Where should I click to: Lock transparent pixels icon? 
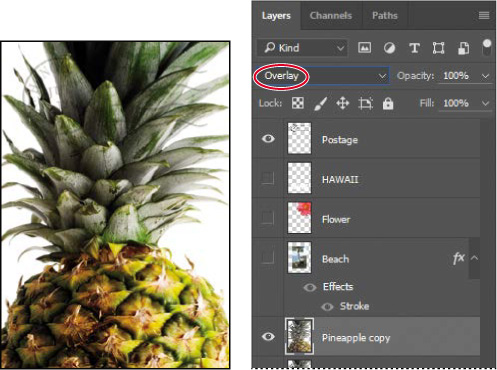tap(298, 103)
